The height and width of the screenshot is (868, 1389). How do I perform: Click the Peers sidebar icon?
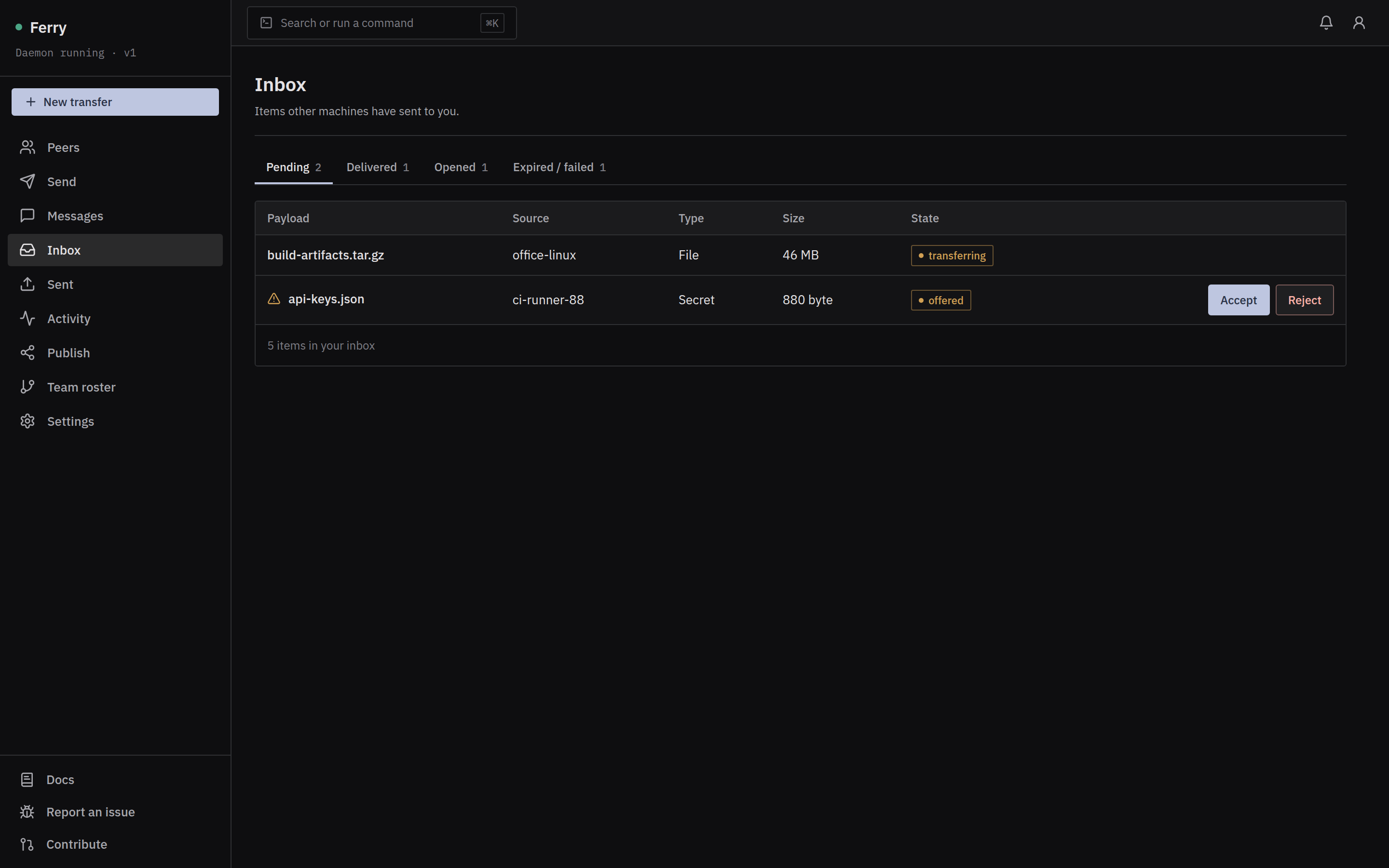[27, 148]
